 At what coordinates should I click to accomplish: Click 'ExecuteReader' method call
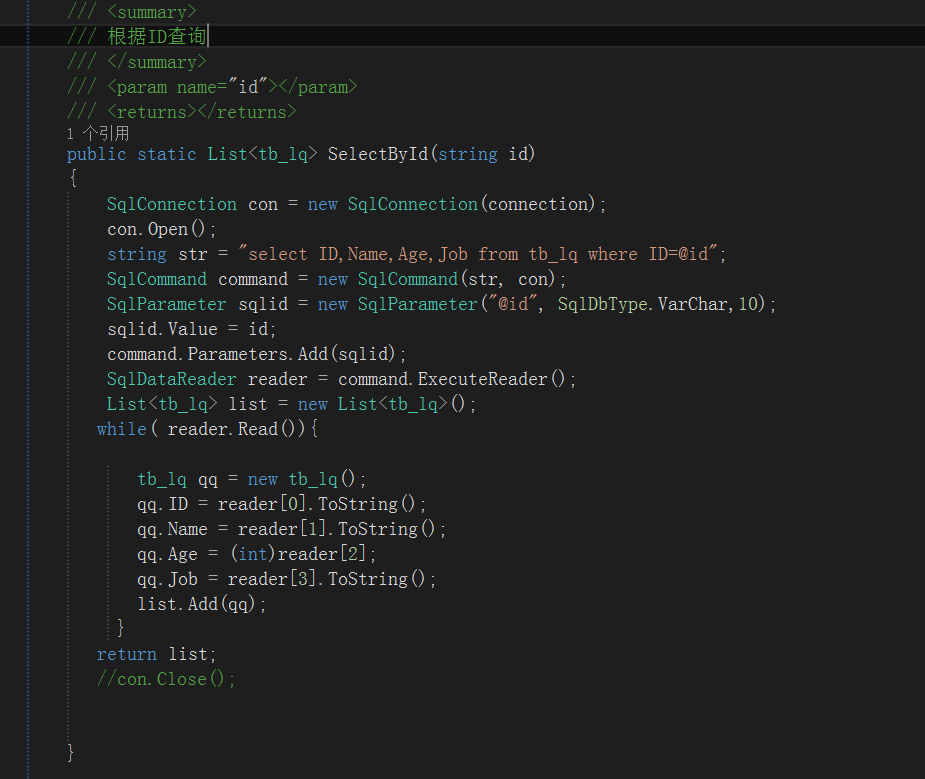(482, 379)
